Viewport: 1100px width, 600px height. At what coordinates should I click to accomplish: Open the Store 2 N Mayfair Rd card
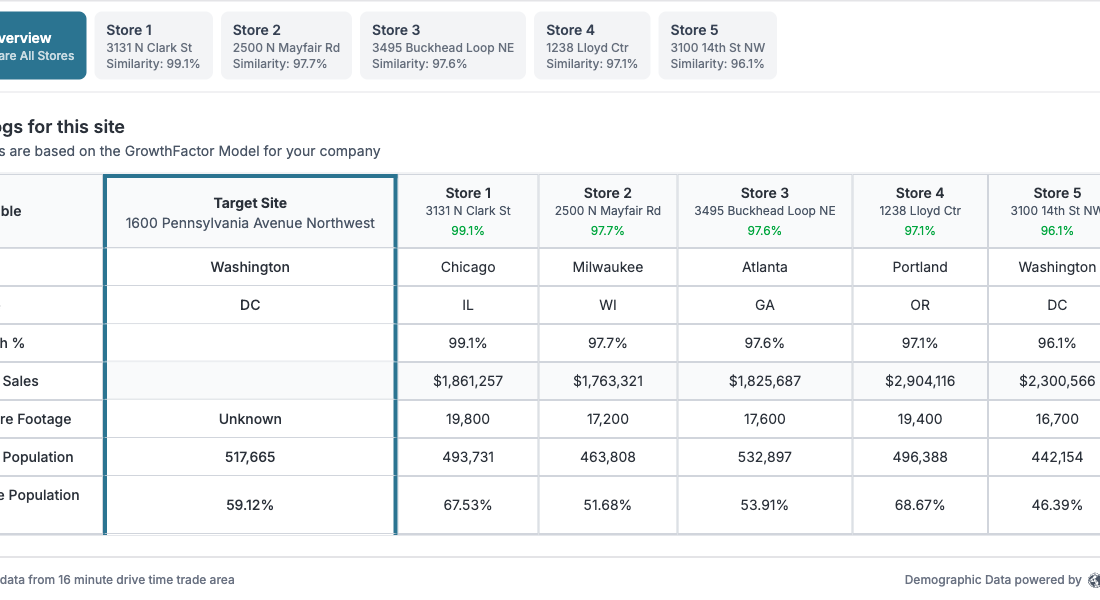(286, 44)
